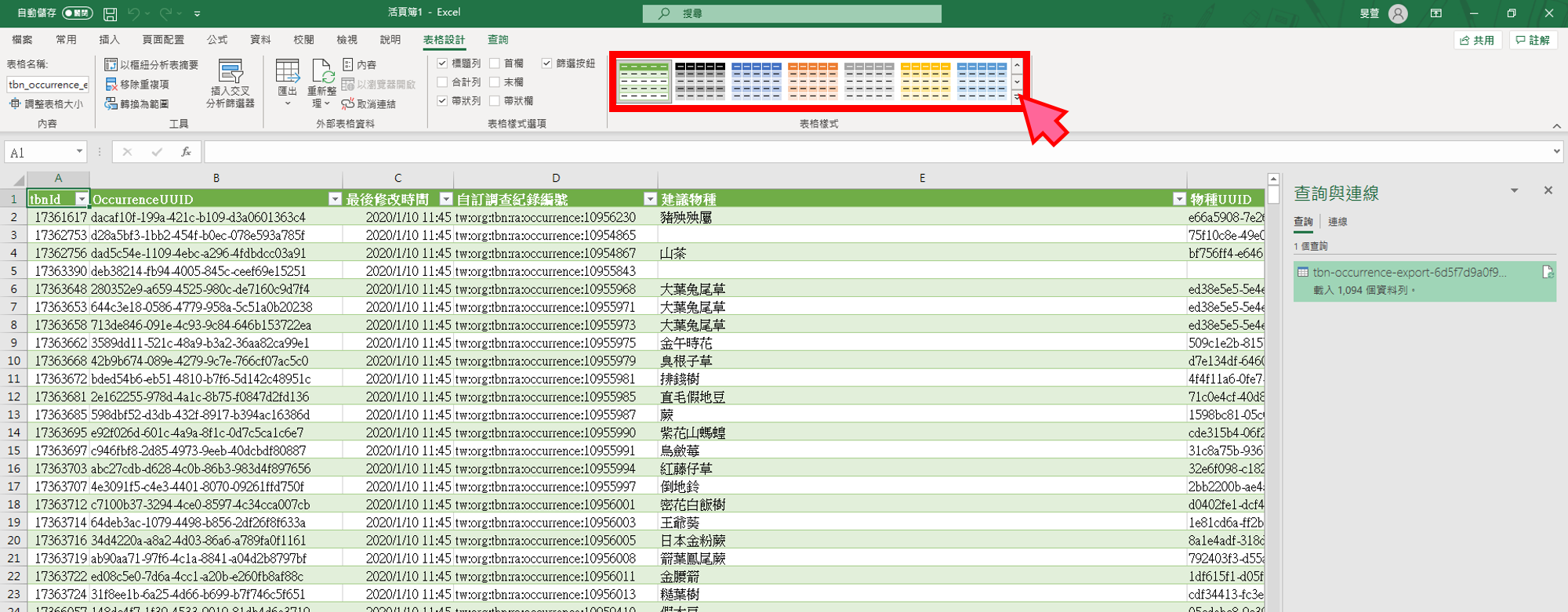
Task: Click the formula bar input area
Action: (x=877, y=152)
